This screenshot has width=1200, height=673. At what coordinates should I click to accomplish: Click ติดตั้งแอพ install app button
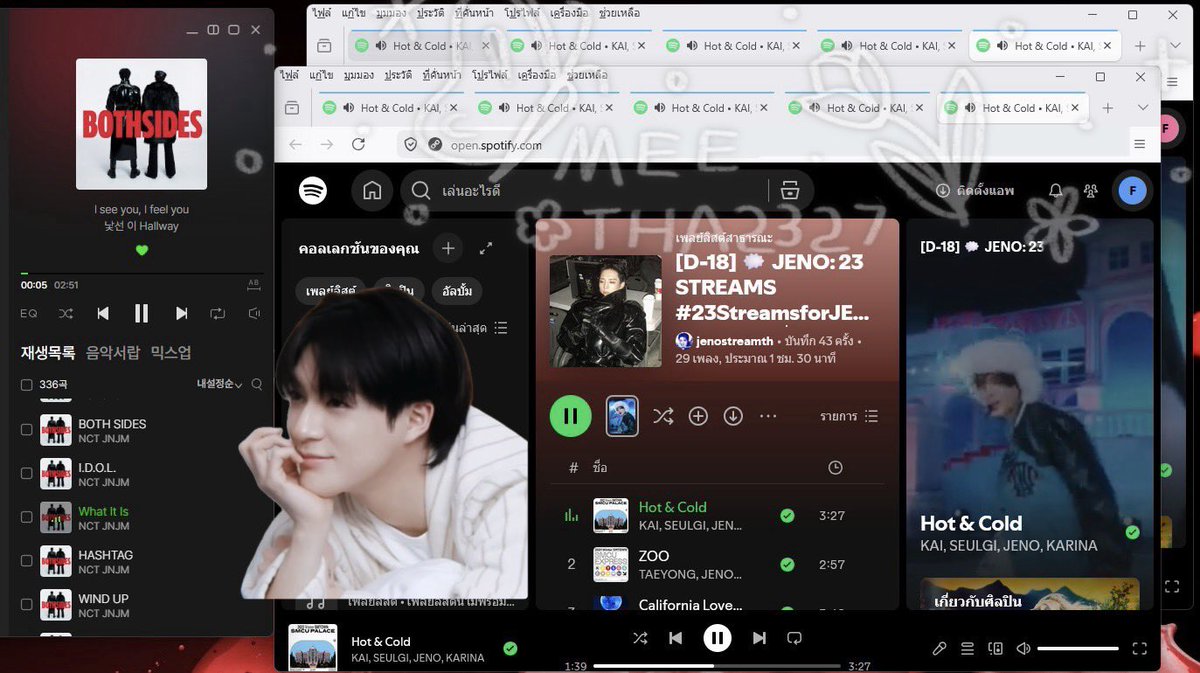click(975, 190)
